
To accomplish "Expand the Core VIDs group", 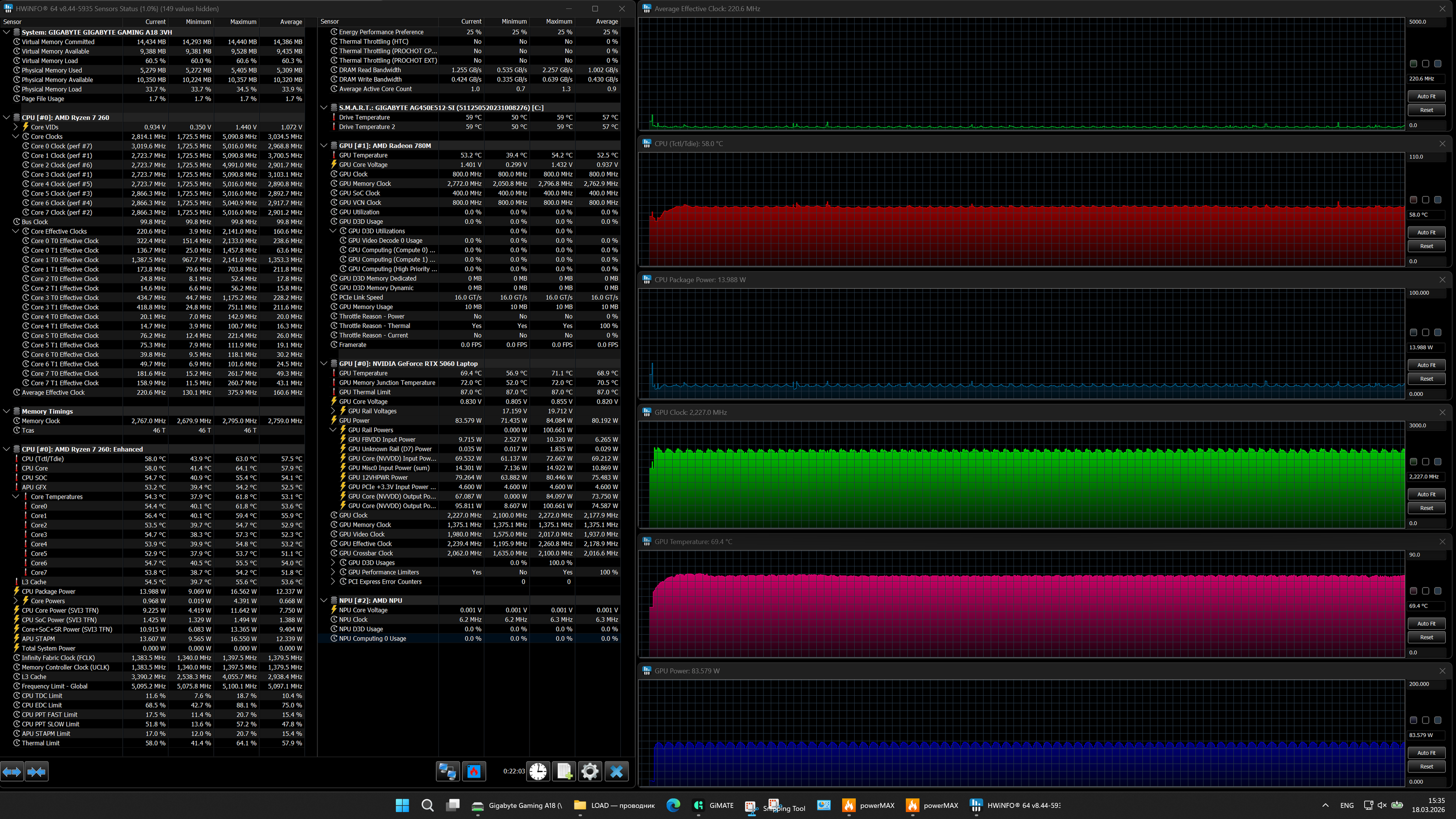I will 16,127.
